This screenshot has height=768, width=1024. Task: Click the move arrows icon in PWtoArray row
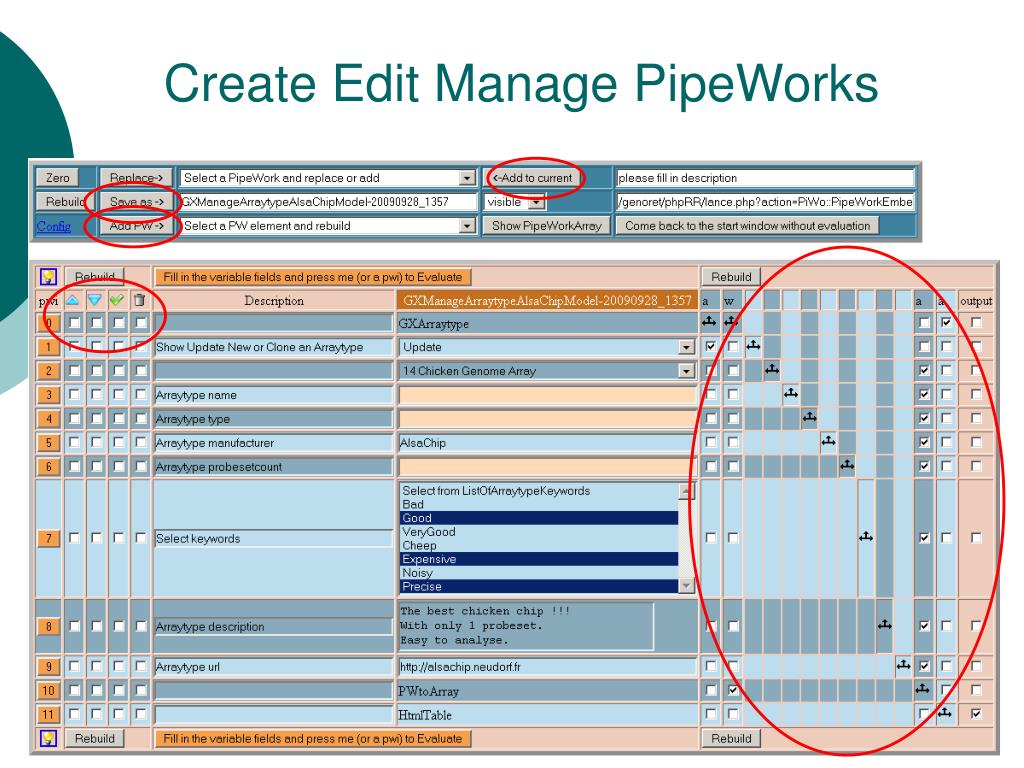coord(923,688)
